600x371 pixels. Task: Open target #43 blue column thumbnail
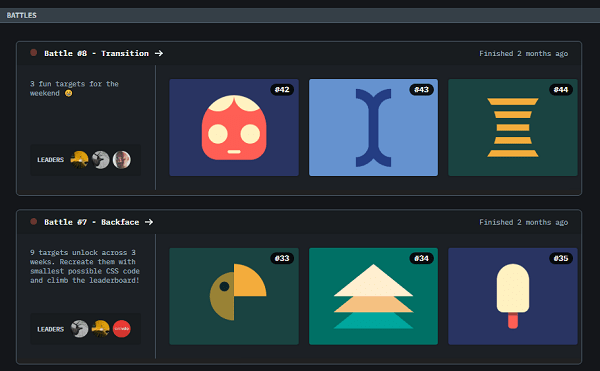(373, 127)
